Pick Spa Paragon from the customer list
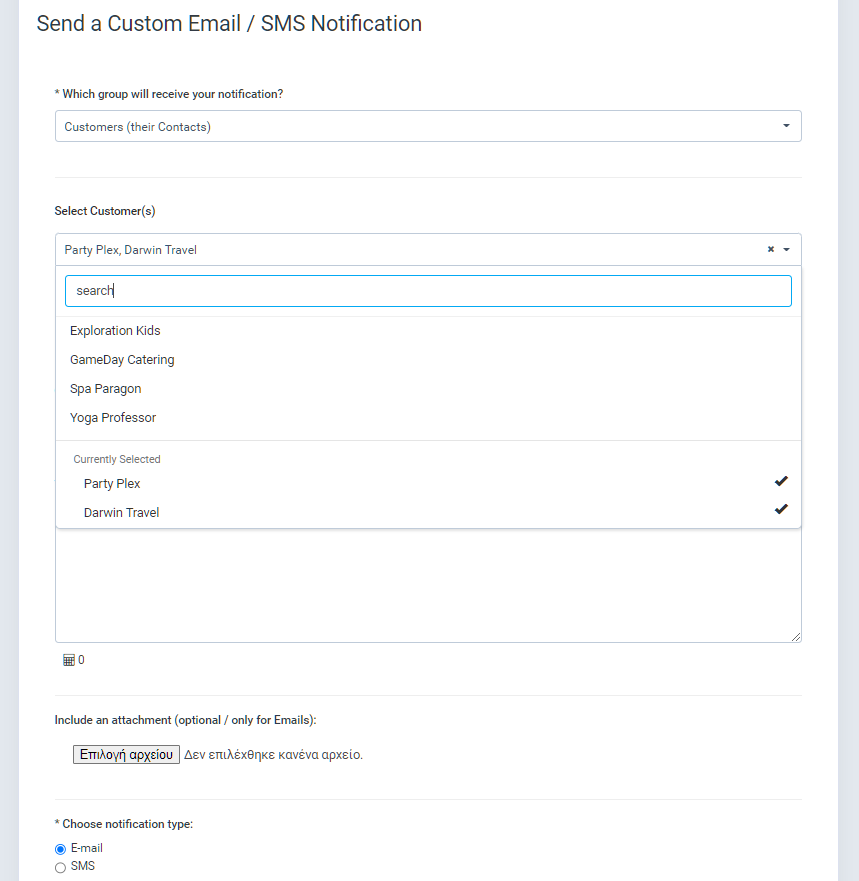 [105, 389]
